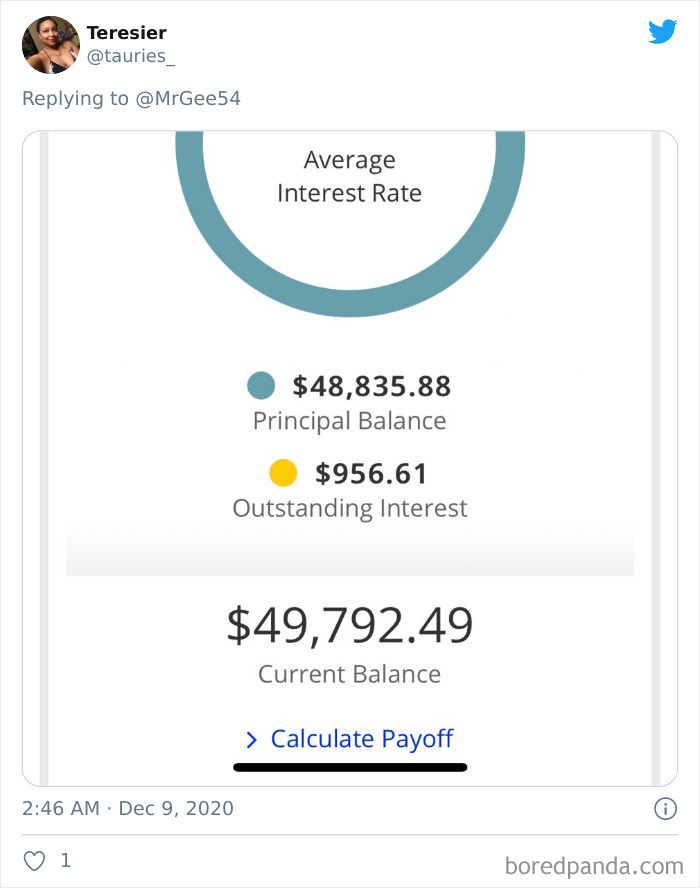Click the username Teresier
The width and height of the screenshot is (700, 888).
tap(127, 32)
